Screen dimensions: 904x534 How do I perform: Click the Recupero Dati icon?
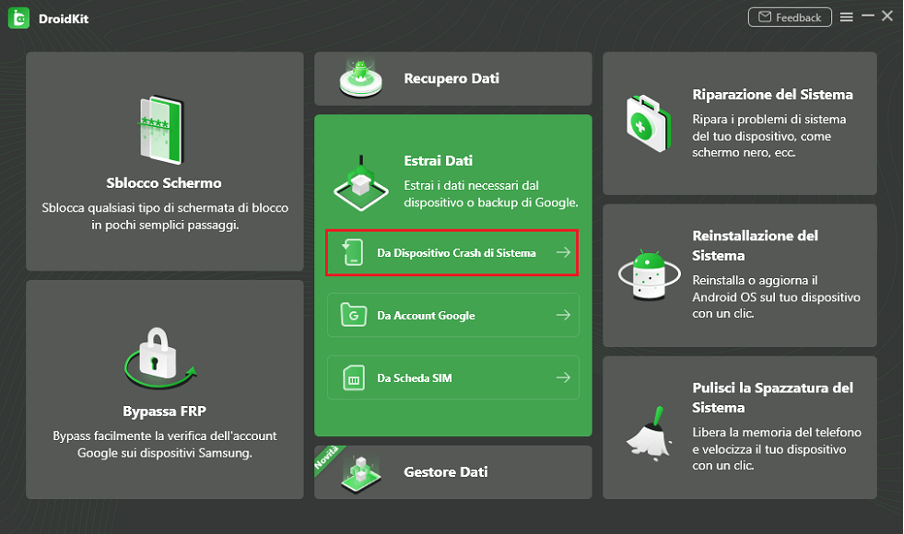[360, 79]
